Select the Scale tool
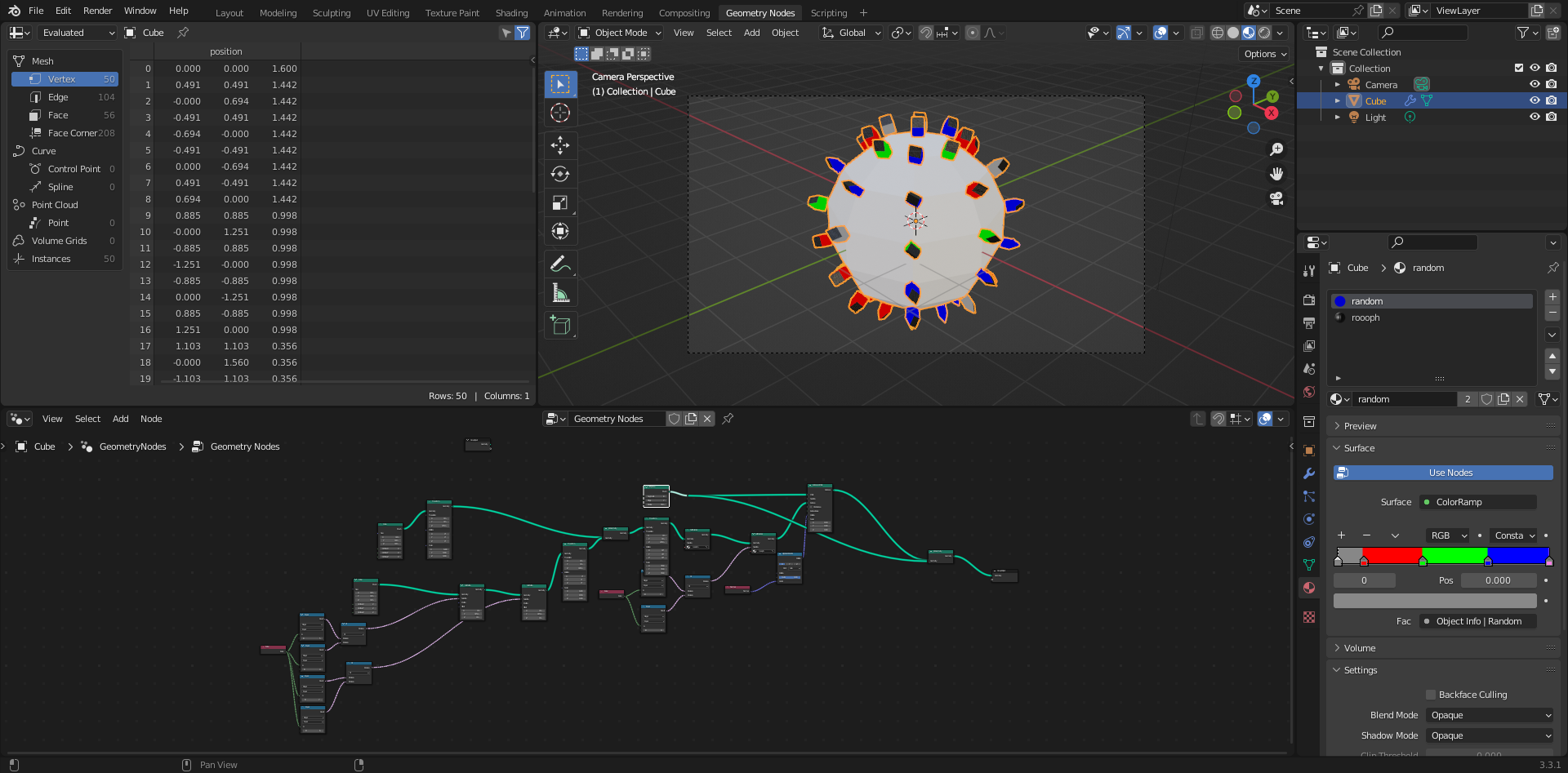Viewport: 1568px width, 773px height. [560, 202]
